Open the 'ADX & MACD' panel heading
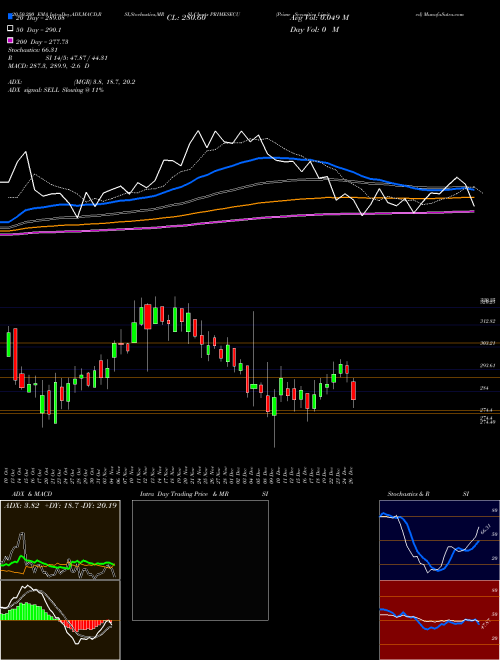Screen dimensions: 500x660 point(32,494)
